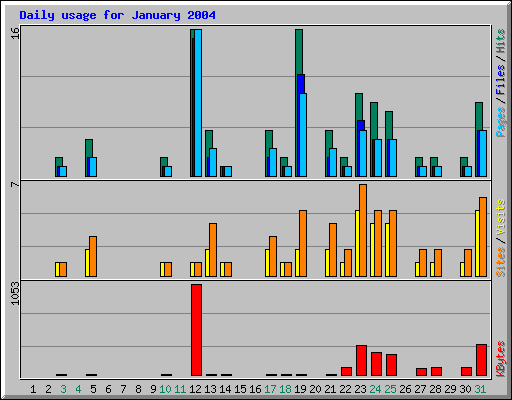Image resolution: width=512 pixels, height=400 pixels.
Task: Click the "Pages" legend label
Action: [x=501, y=122]
